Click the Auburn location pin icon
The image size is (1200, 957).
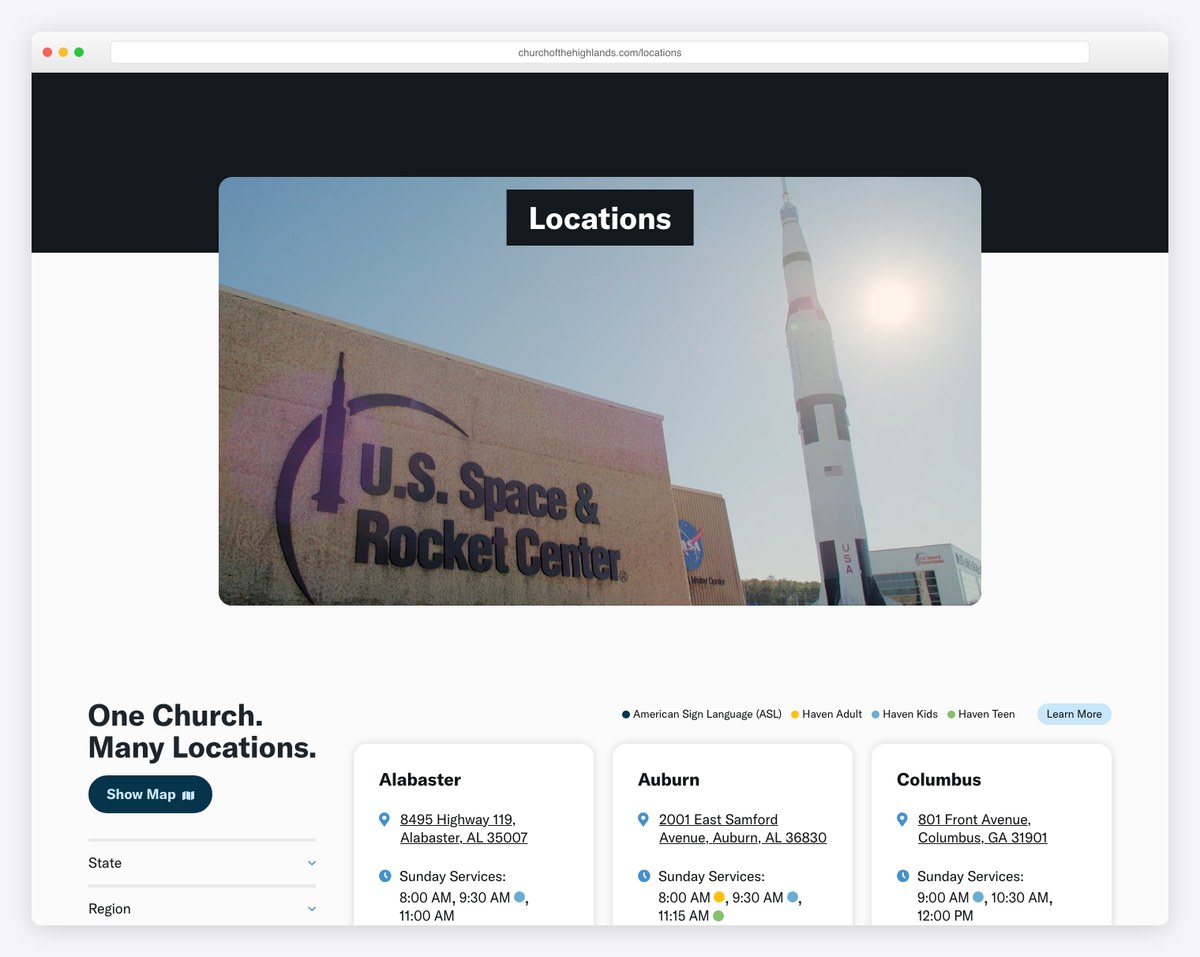click(643, 820)
